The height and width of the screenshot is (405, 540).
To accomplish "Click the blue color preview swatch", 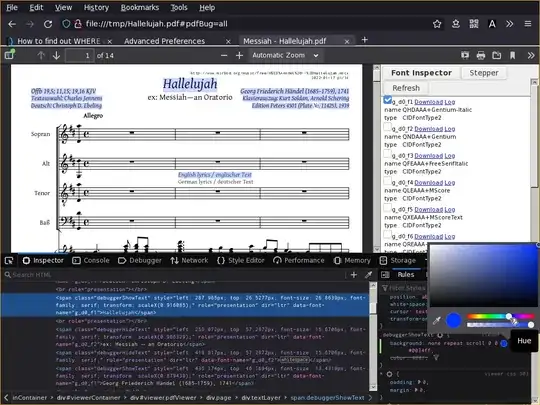I will click(x=454, y=320).
